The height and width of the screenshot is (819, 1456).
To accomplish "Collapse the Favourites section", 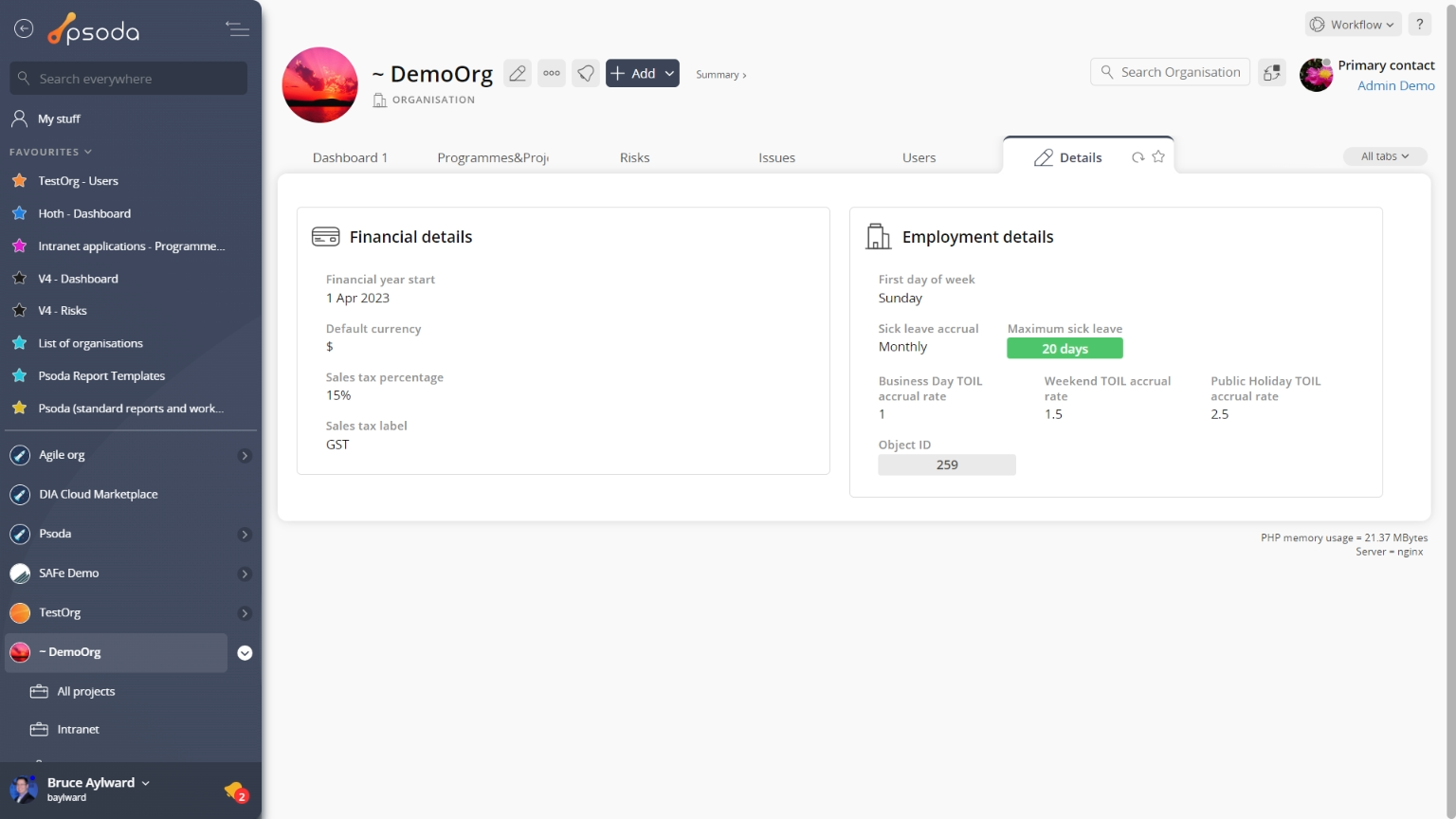I will pos(50,152).
